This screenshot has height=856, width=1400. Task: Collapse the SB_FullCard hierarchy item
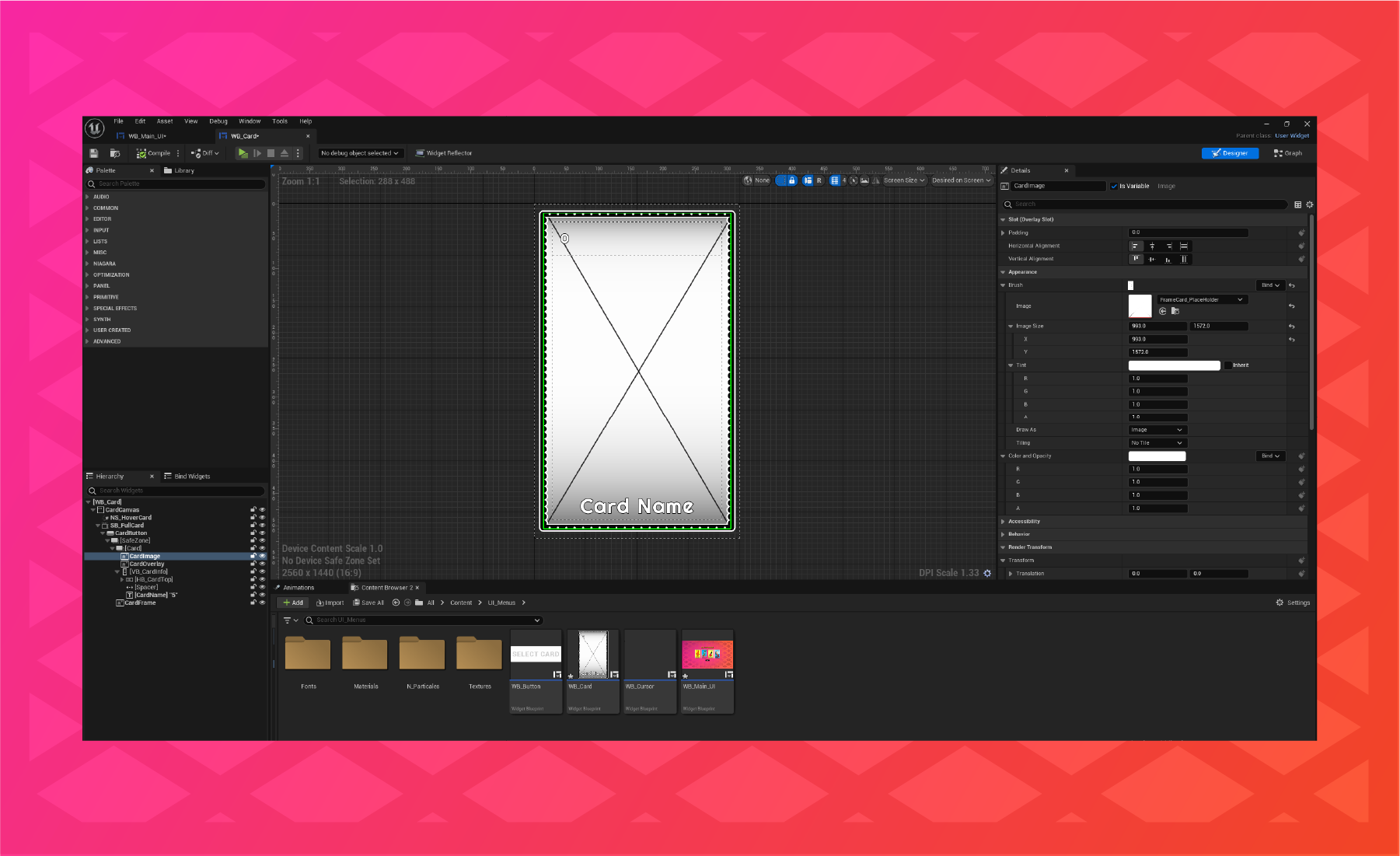coord(98,525)
